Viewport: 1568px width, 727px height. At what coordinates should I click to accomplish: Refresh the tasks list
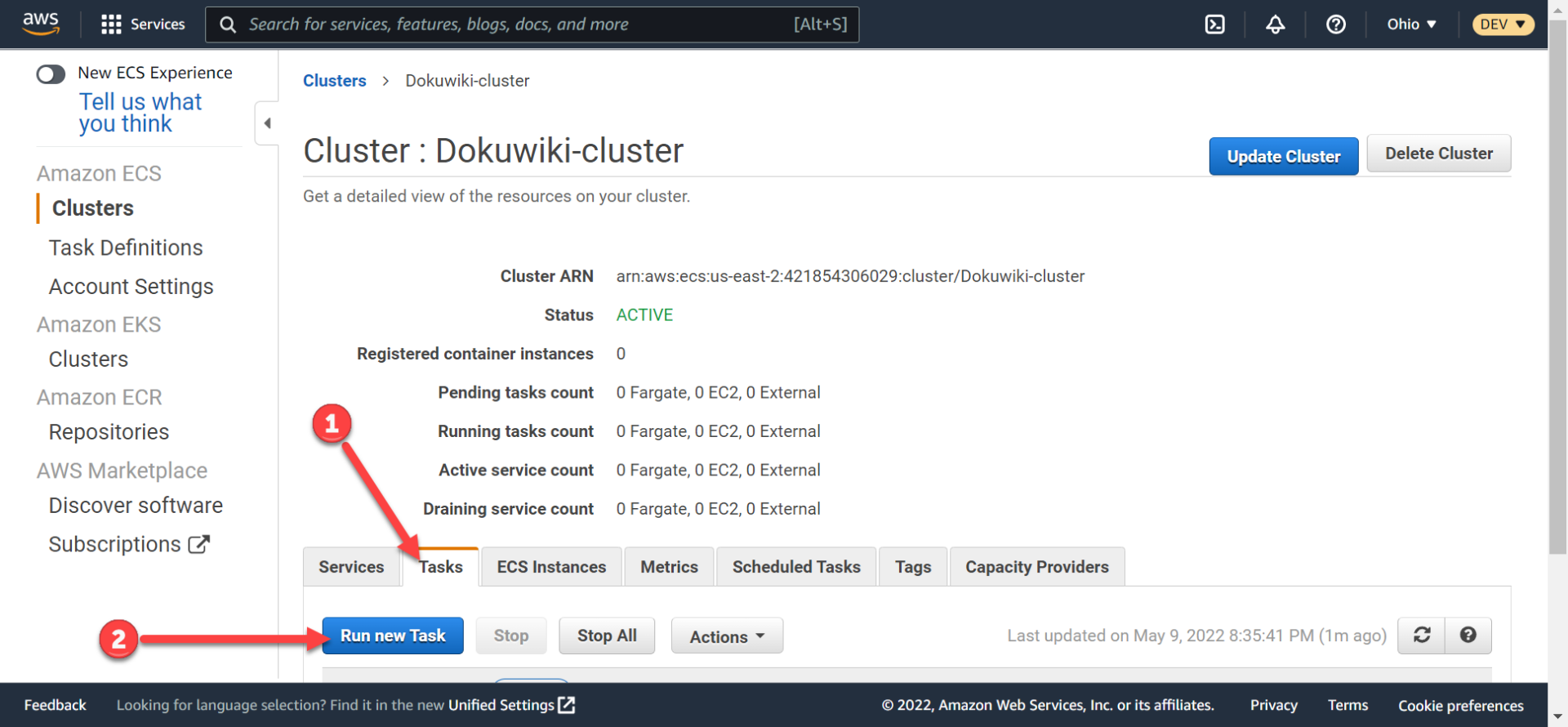1421,636
